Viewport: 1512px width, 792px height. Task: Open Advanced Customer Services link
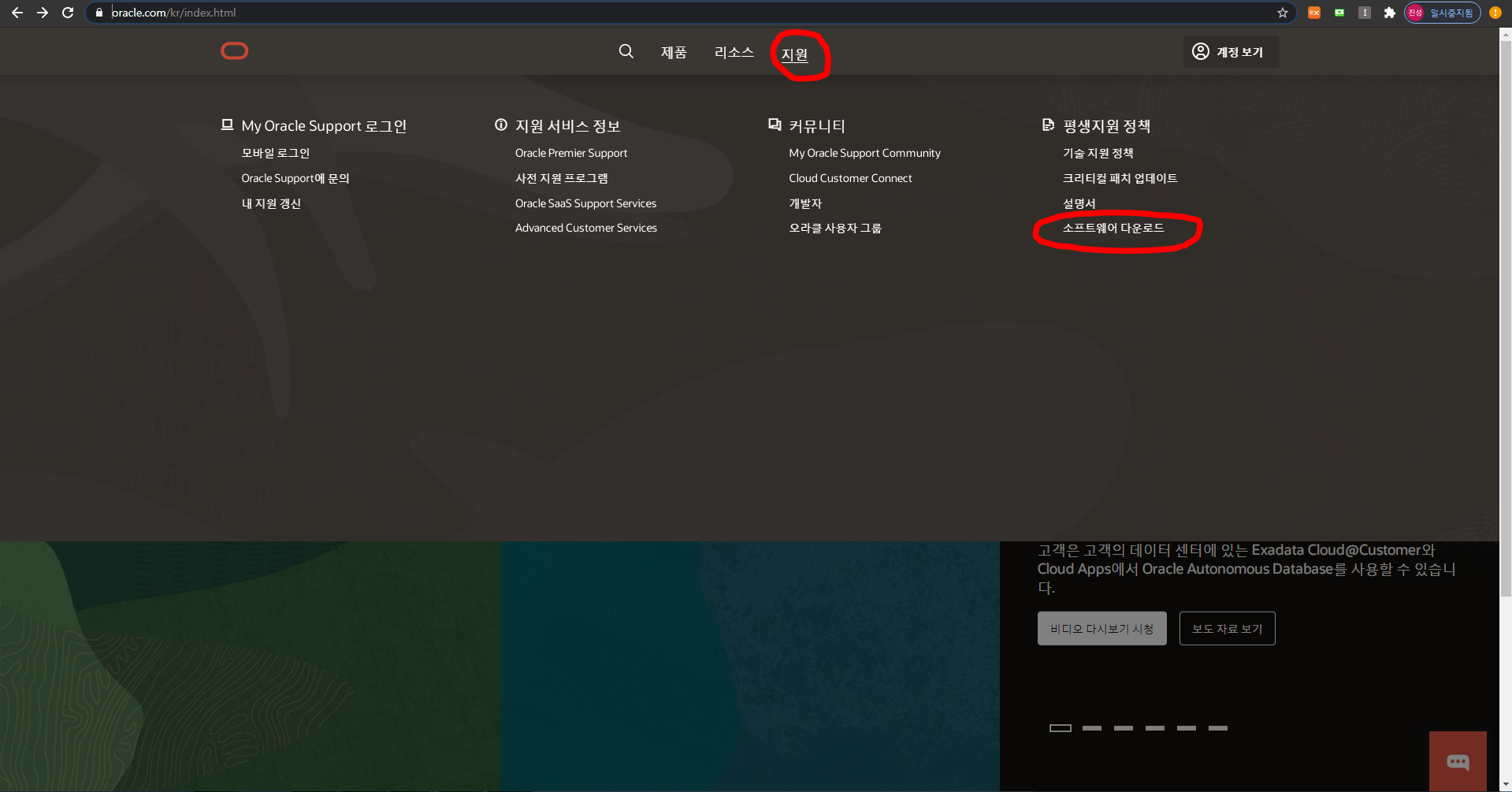(x=586, y=228)
